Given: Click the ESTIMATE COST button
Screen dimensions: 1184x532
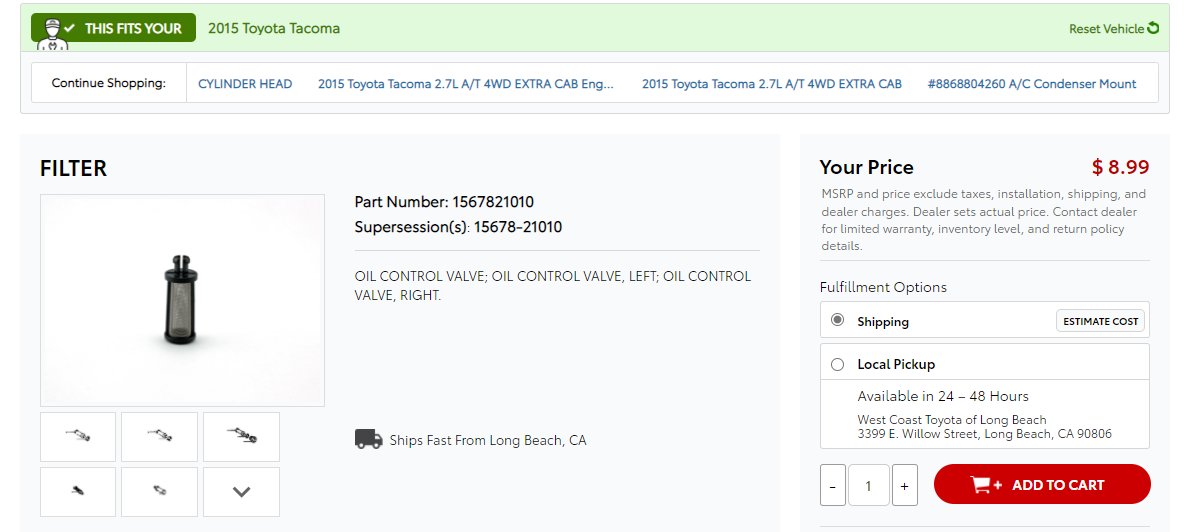Looking at the screenshot, I should 1100,321.
